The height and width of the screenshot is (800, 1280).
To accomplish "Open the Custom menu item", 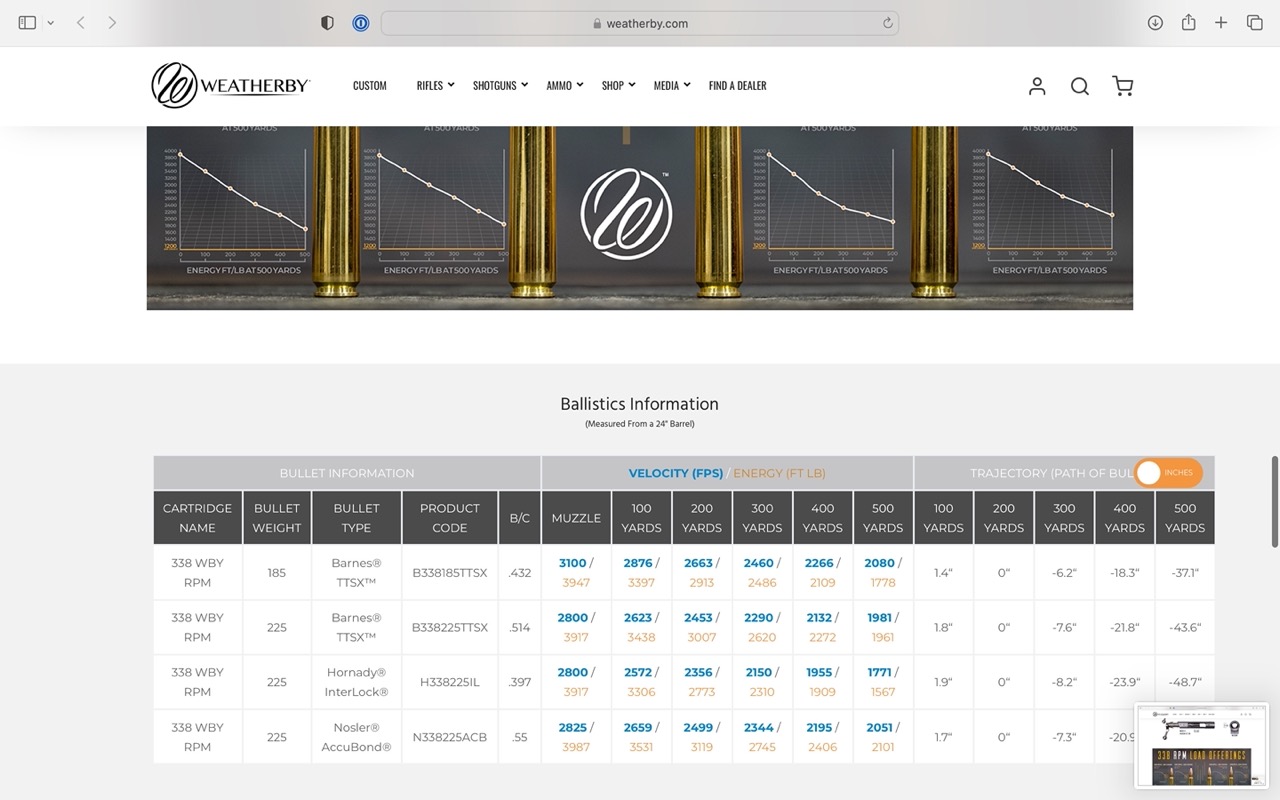I will pos(369,86).
